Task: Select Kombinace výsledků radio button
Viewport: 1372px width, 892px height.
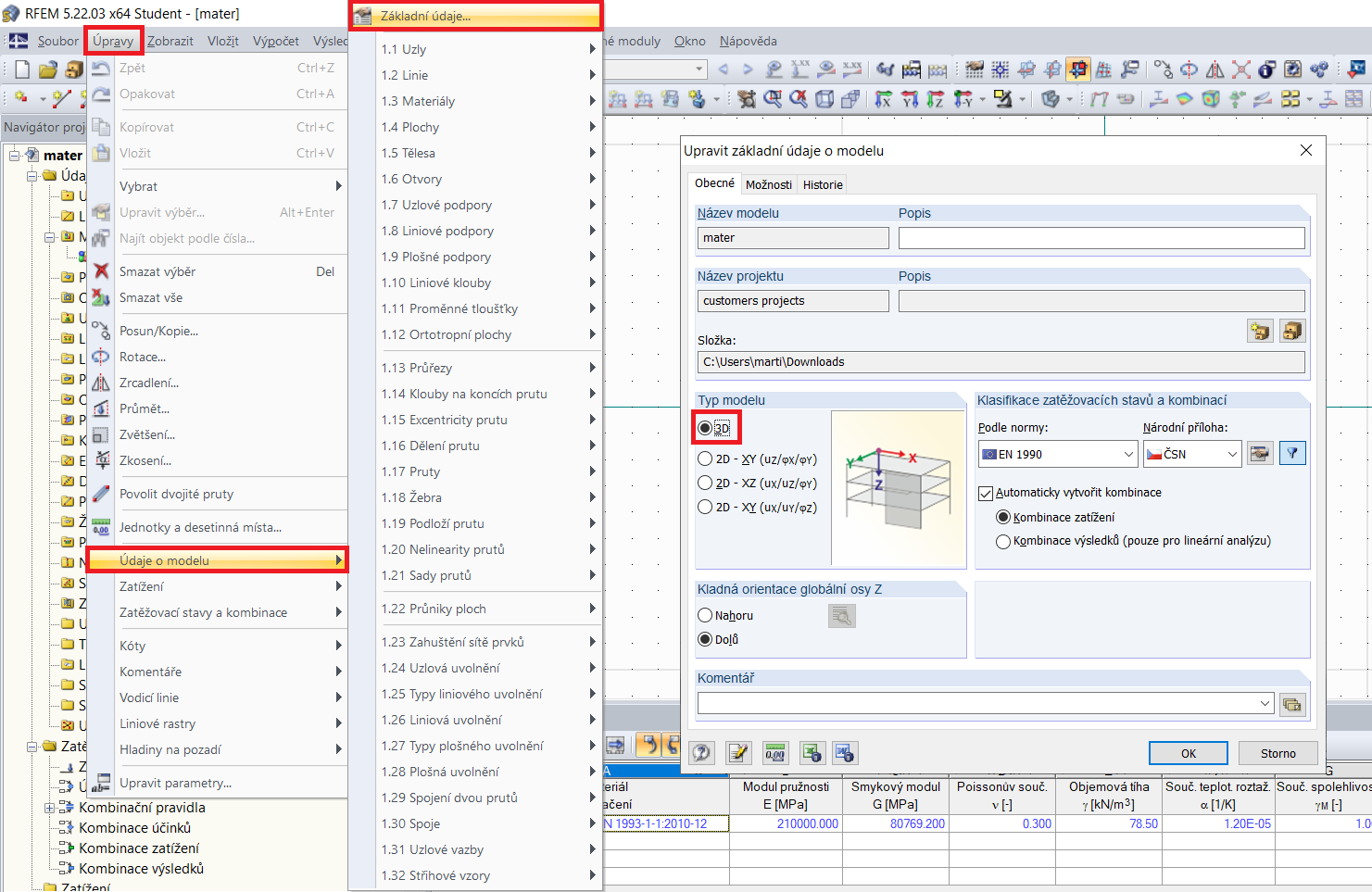Action: point(1002,541)
